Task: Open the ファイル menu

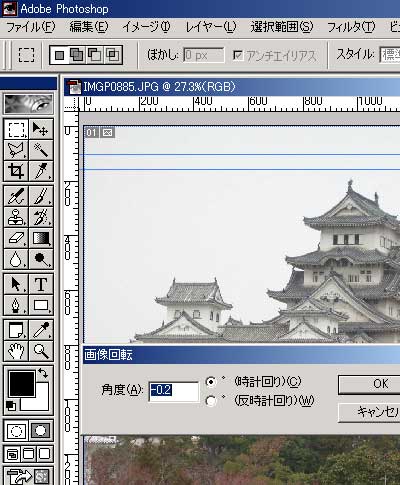Action: tap(31, 27)
